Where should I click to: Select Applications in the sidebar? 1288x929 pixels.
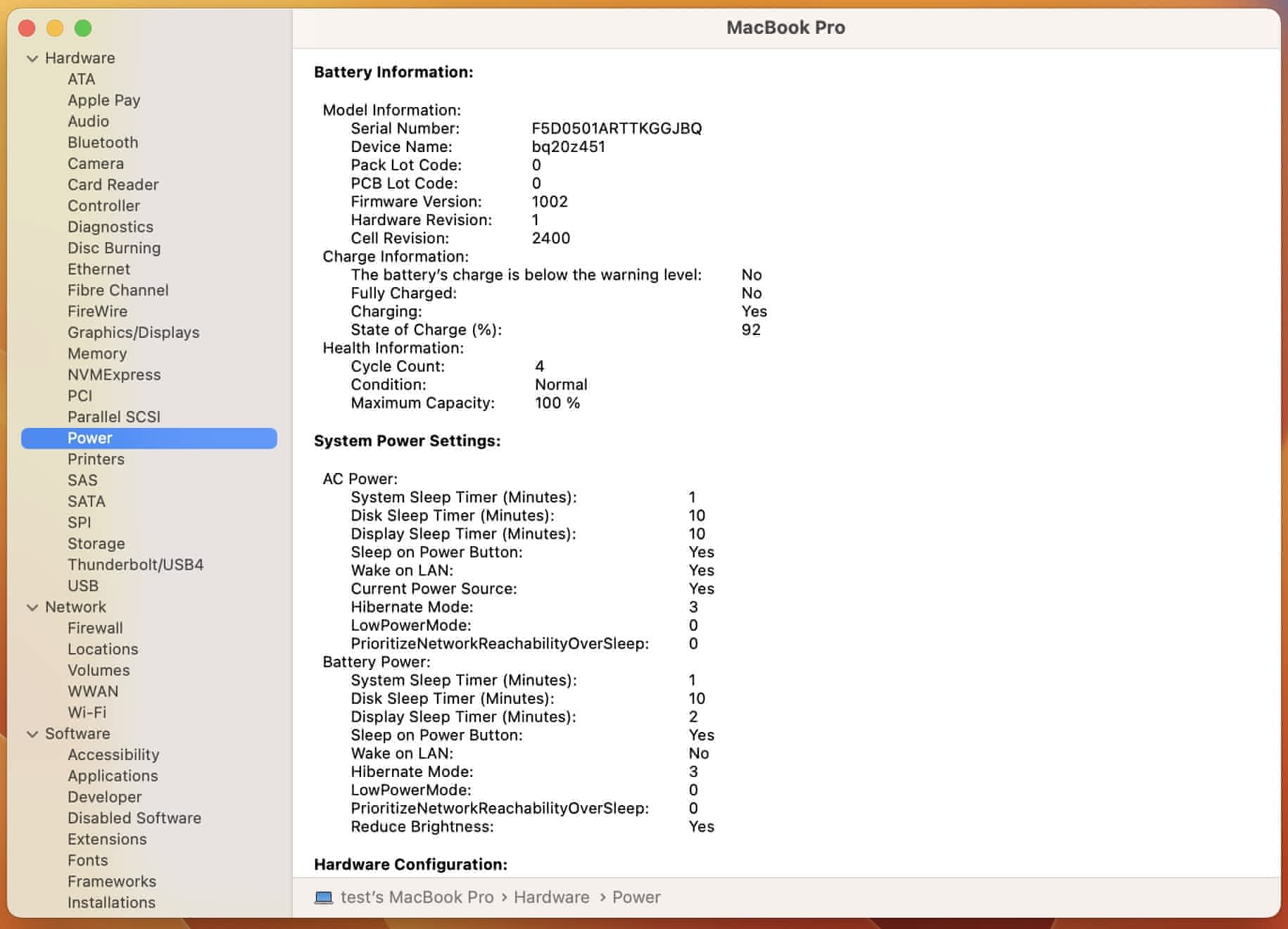113,776
